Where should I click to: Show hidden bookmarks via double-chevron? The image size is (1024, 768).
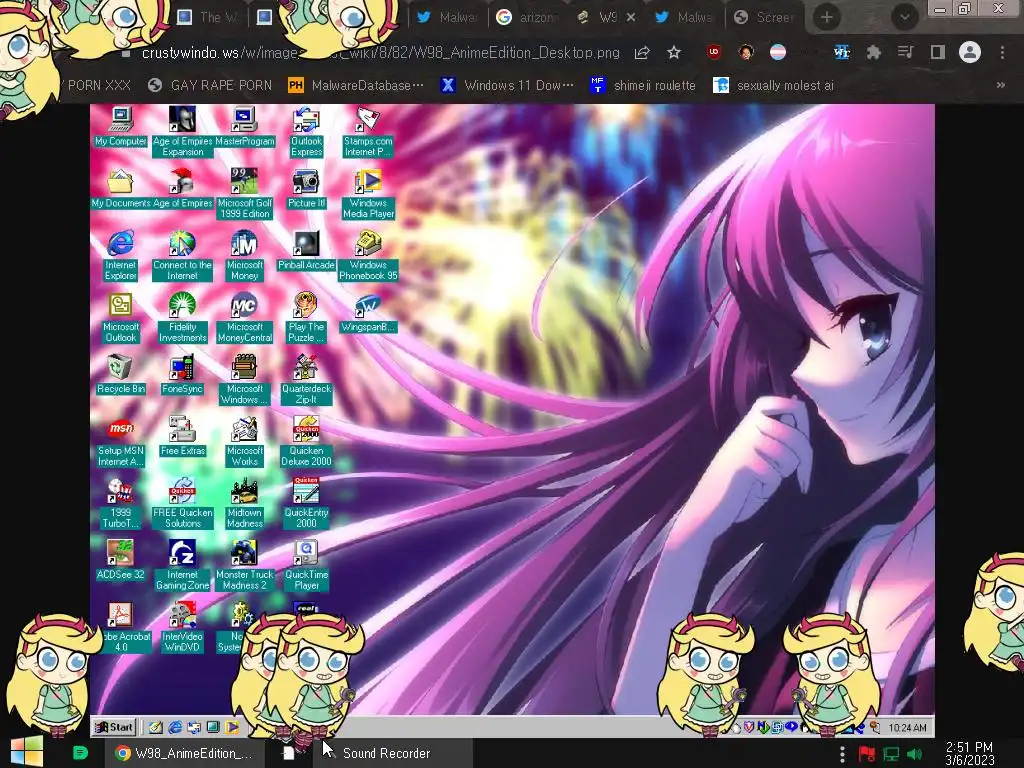[1000, 85]
